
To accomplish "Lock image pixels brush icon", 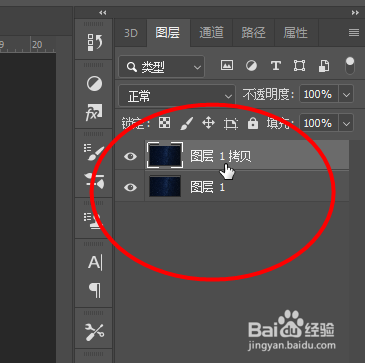I will coord(186,123).
